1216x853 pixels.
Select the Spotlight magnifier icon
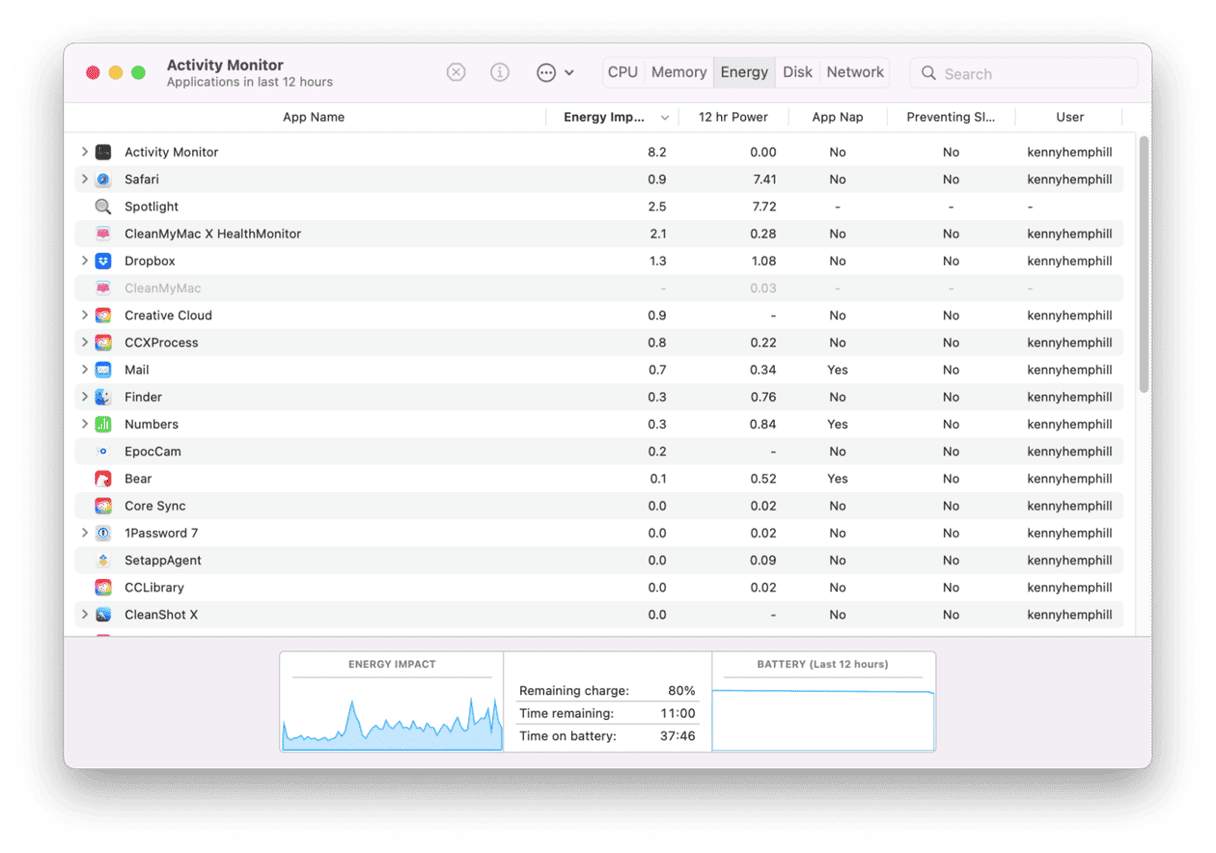103,206
